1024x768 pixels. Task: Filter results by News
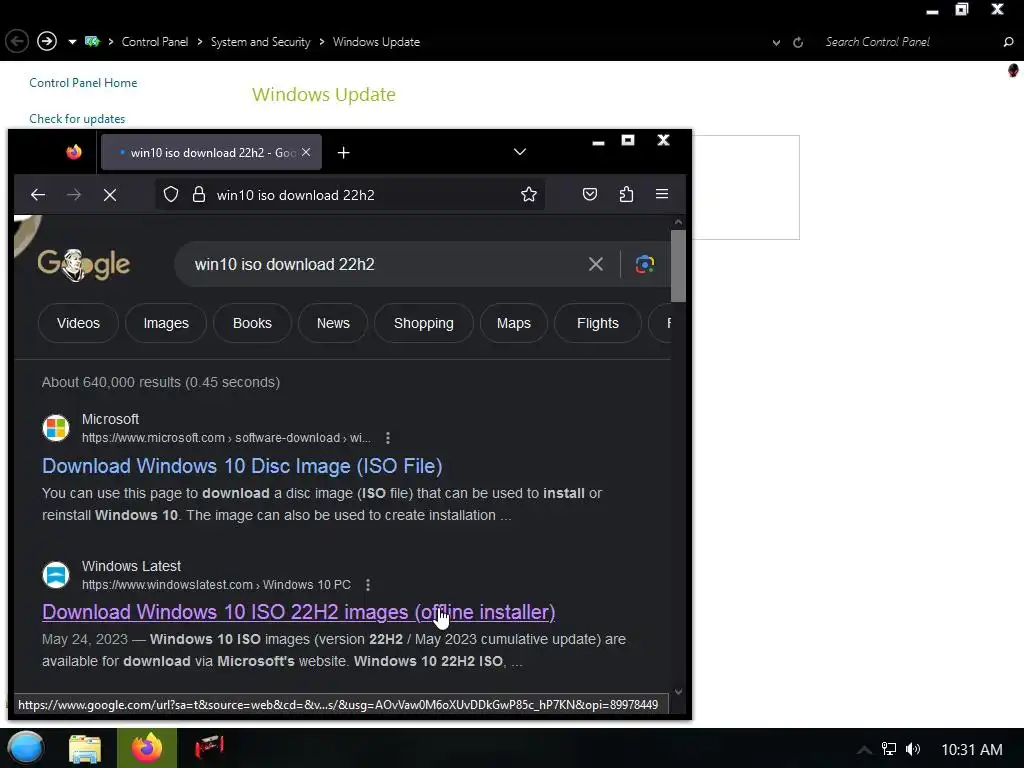pos(333,323)
